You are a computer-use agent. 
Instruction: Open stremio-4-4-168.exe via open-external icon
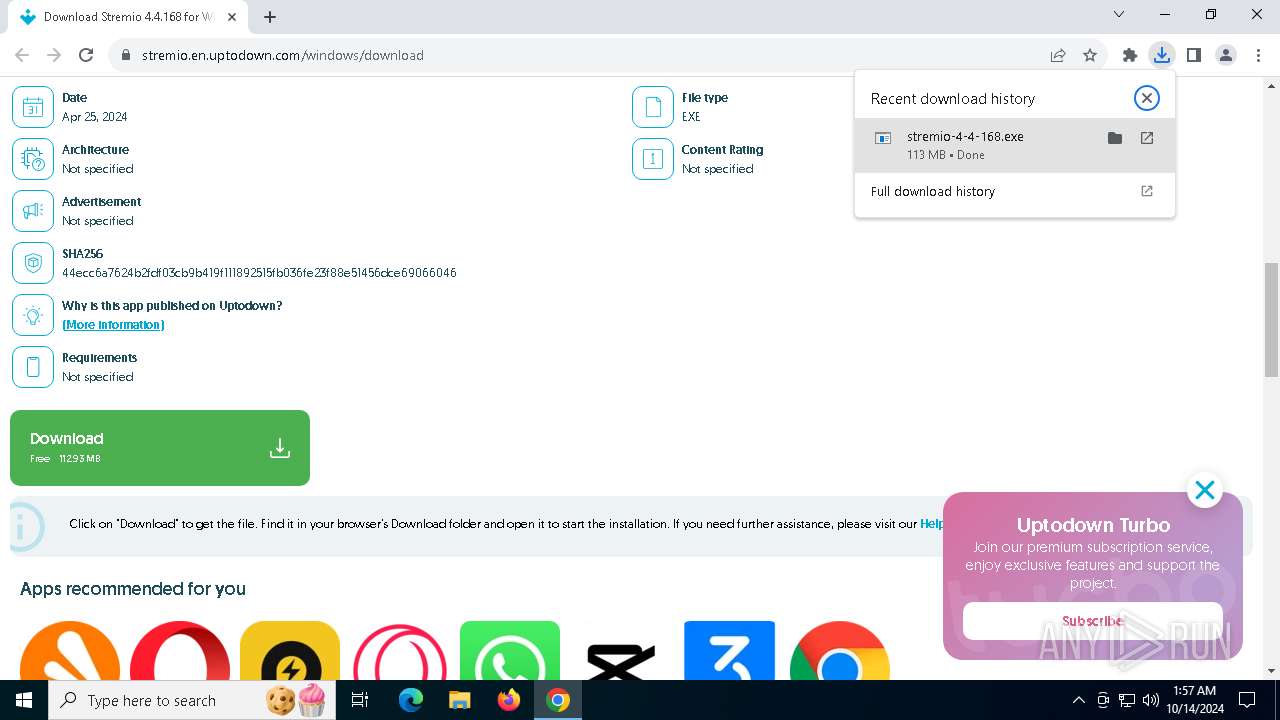tap(1147, 138)
